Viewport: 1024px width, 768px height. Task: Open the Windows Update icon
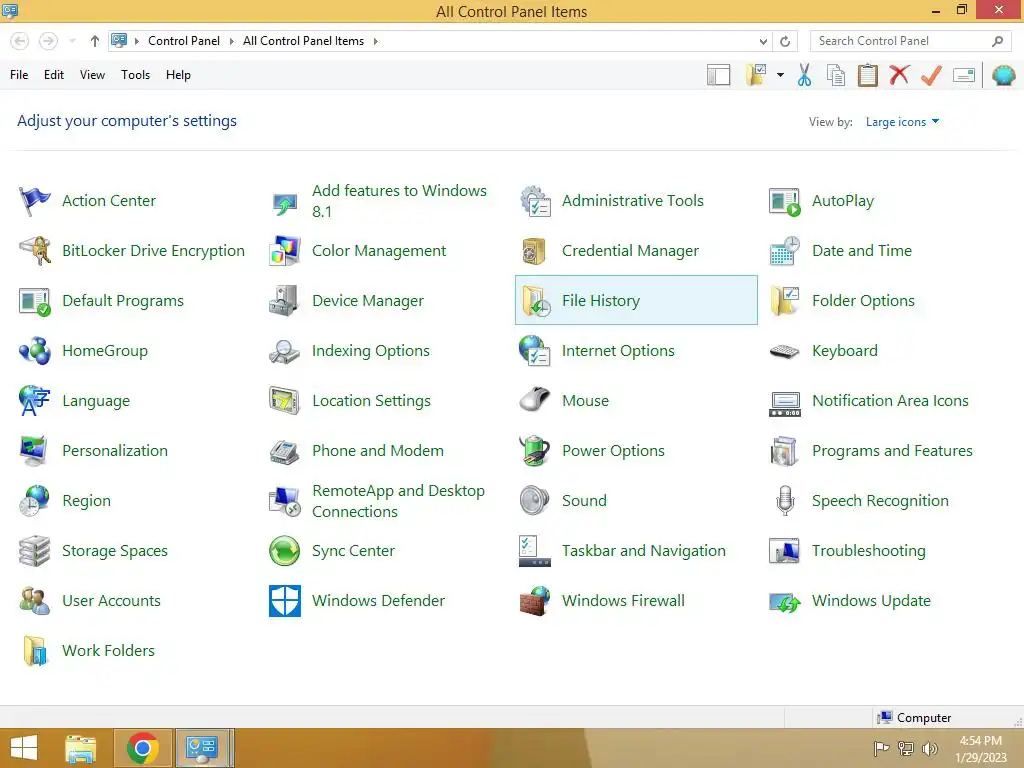click(x=784, y=601)
